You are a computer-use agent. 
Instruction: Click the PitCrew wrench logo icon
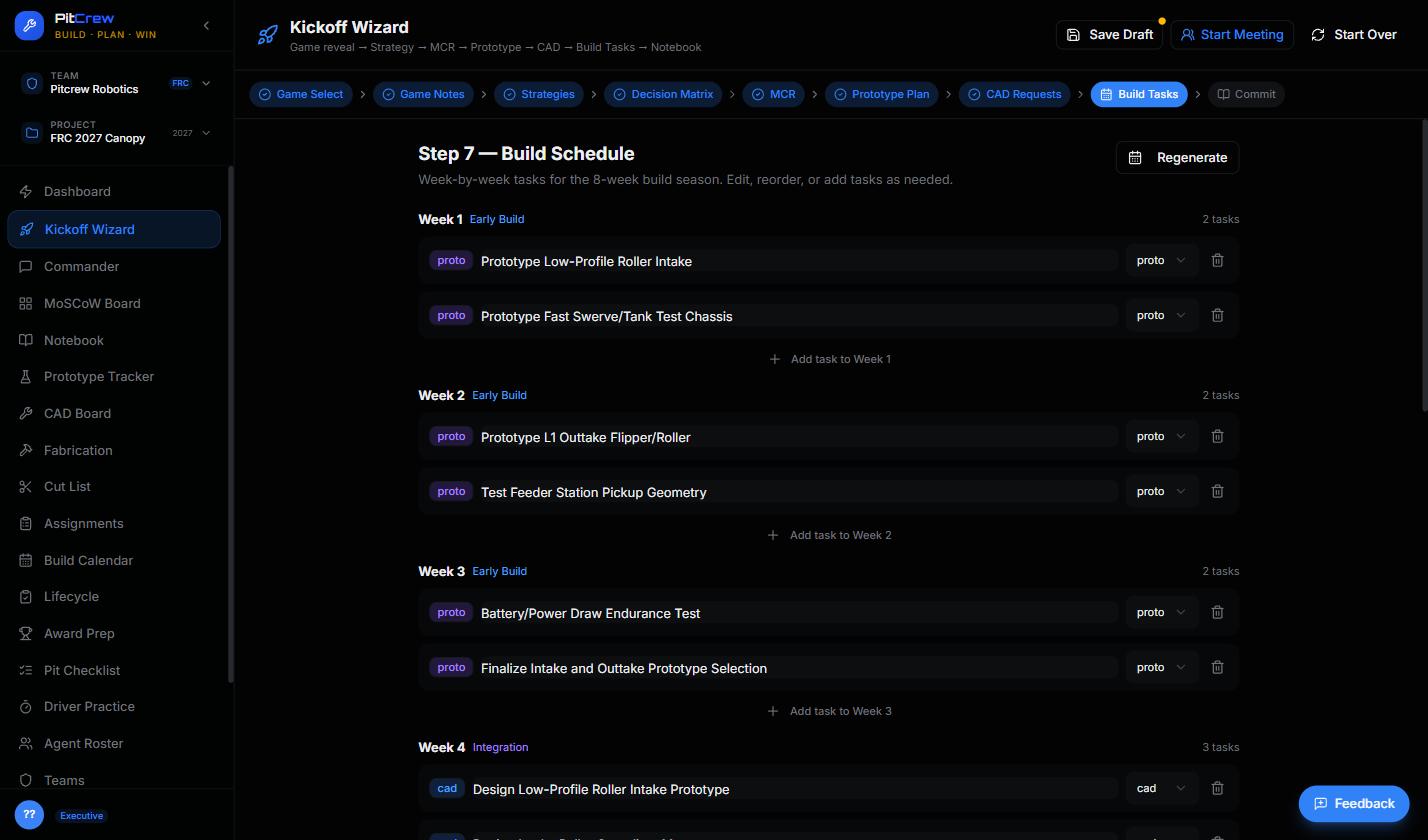coord(29,26)
